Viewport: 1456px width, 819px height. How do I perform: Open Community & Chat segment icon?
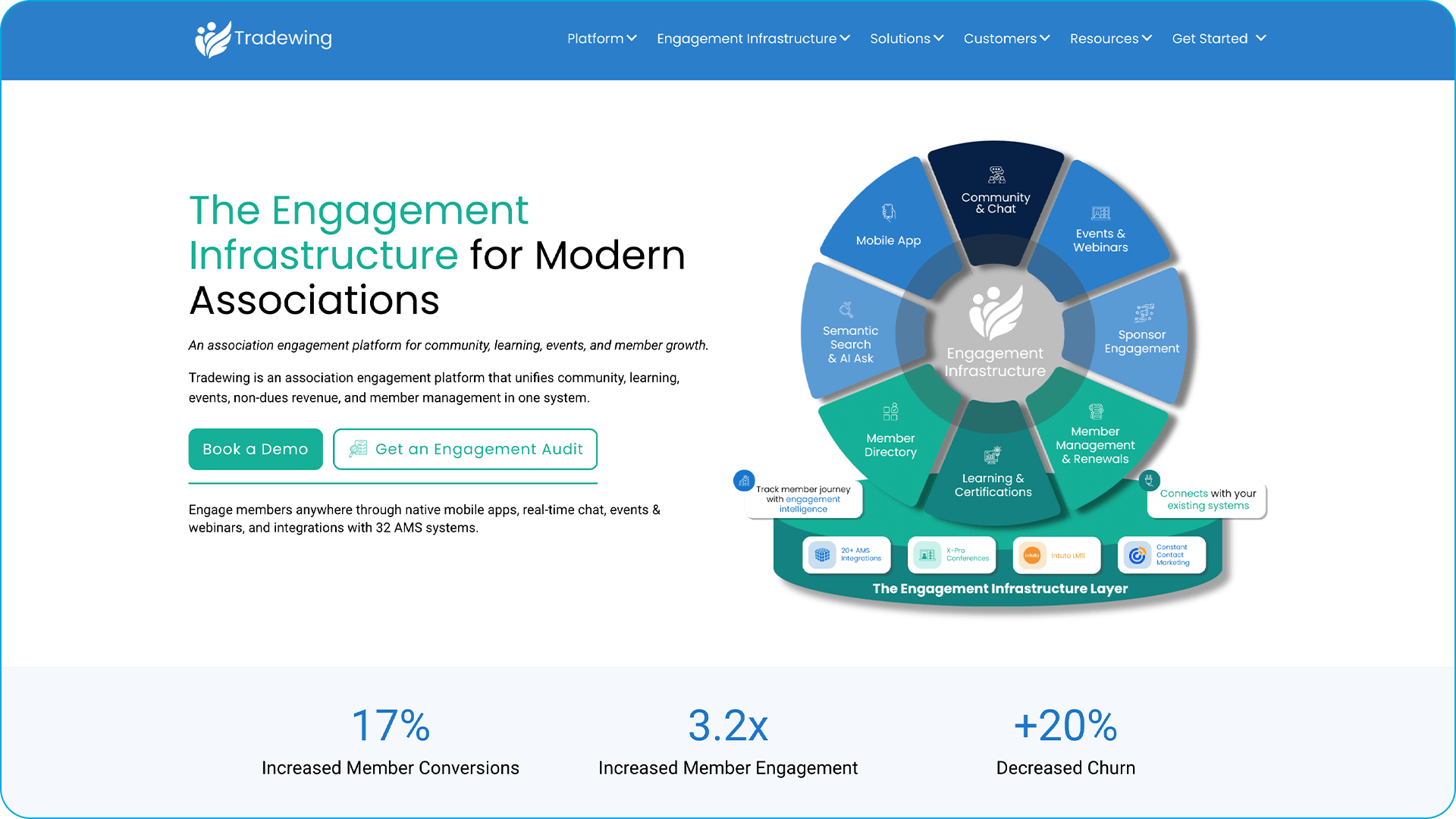tap(996, 176)
